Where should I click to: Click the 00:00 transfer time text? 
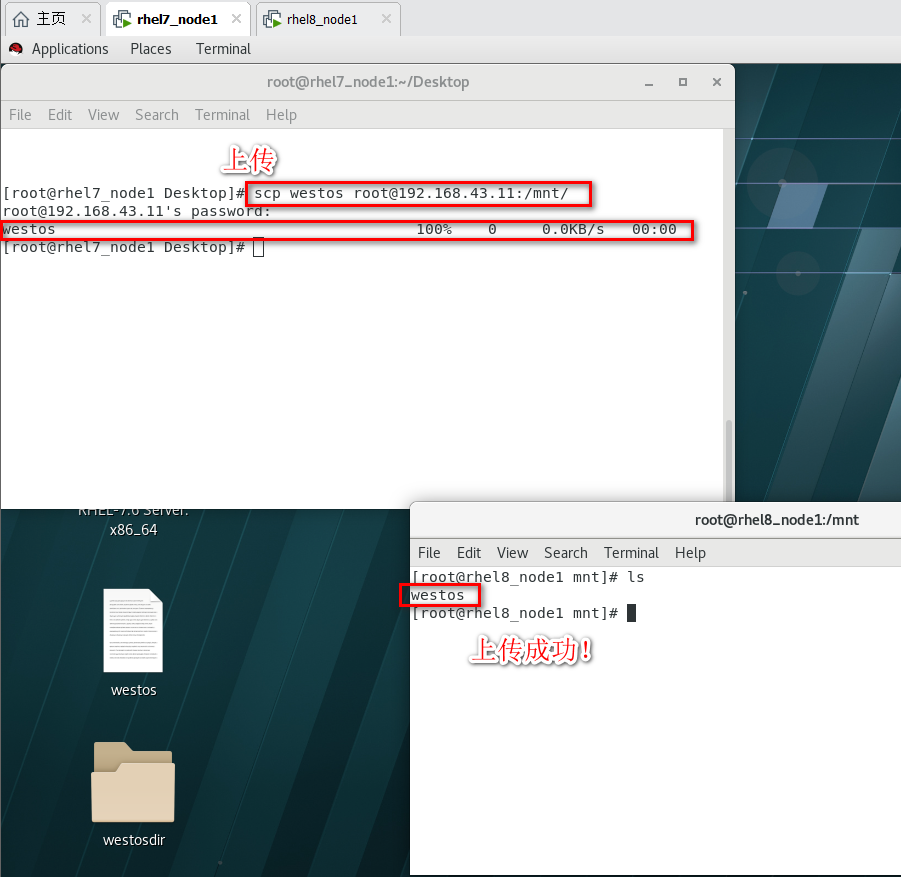pos(654,229)
